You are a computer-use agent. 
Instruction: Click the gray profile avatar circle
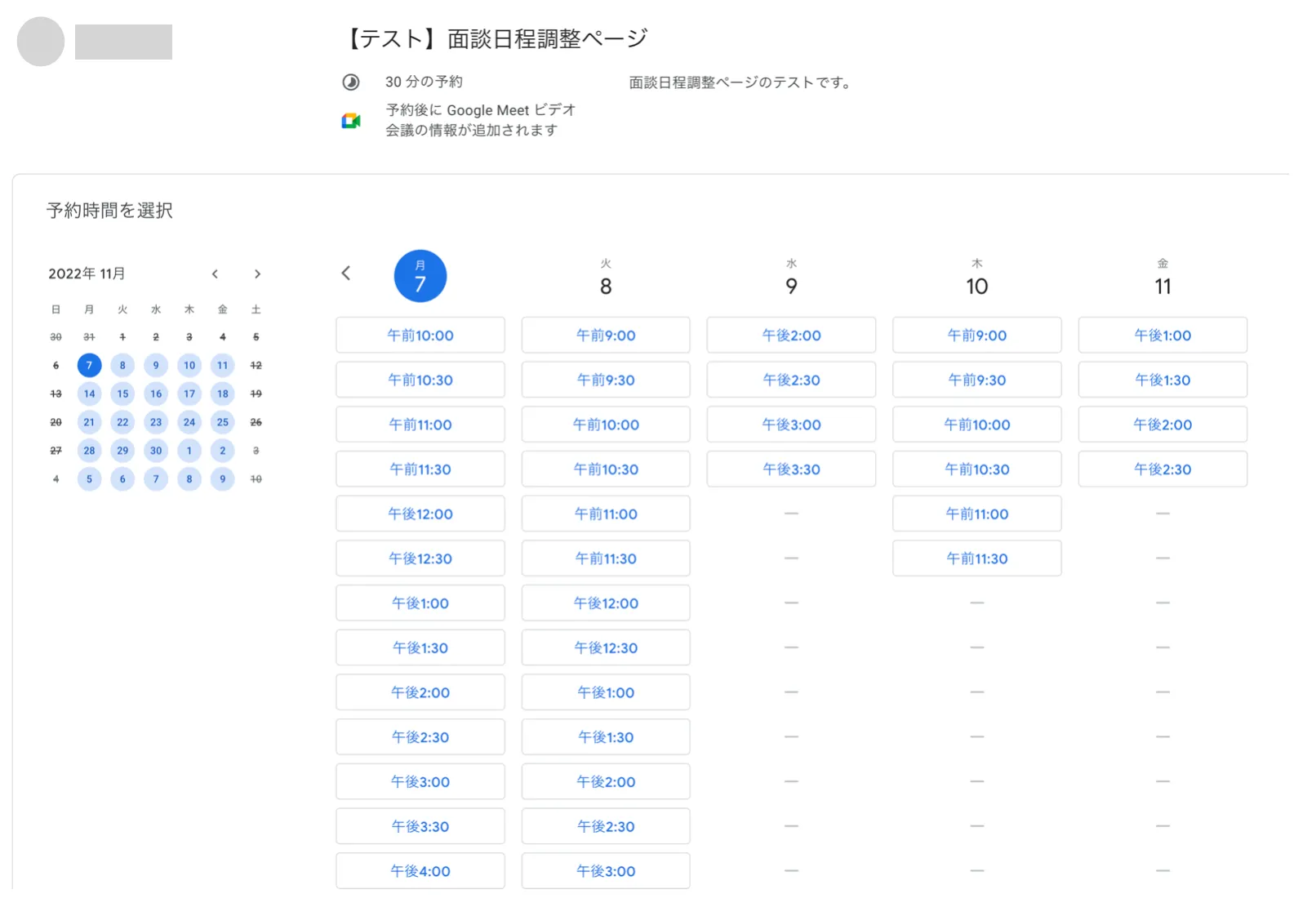(x=41, y=42)
